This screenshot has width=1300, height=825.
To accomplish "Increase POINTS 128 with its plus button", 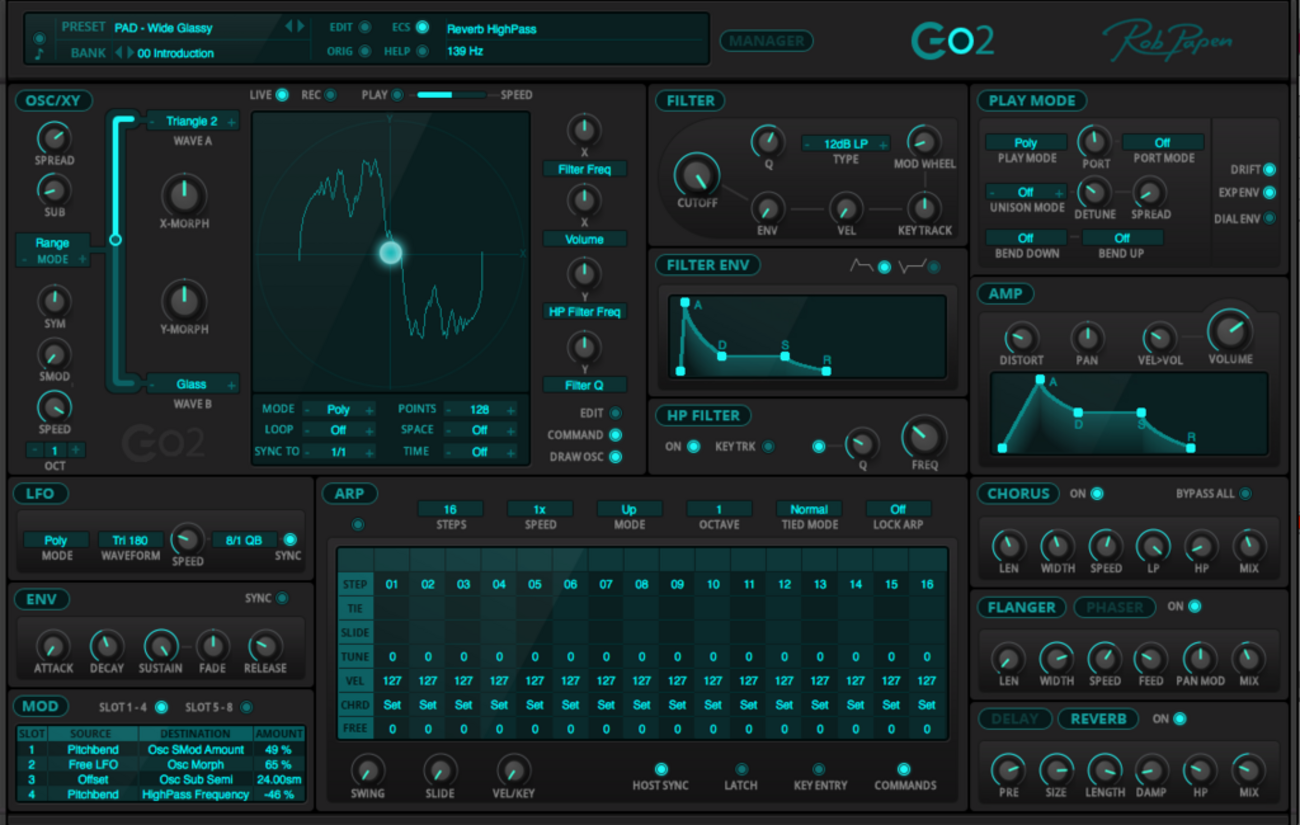I will point(511,410).
